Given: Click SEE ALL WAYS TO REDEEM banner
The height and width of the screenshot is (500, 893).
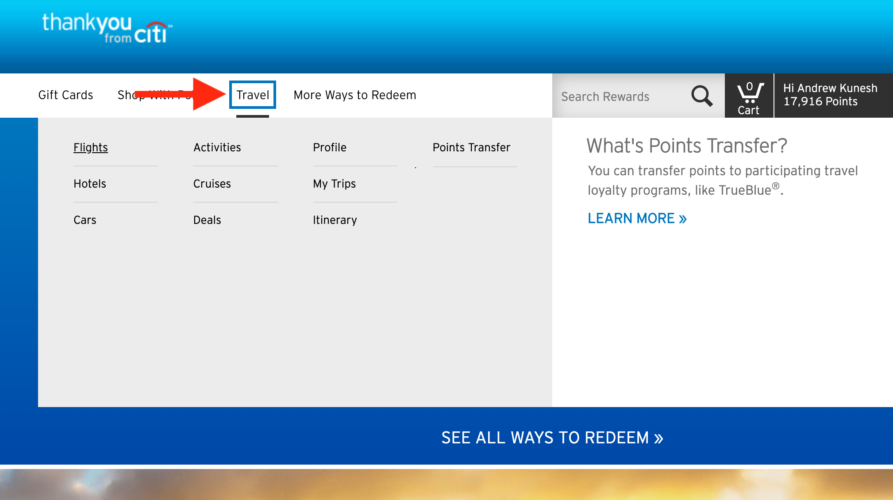Looking at the screenshot, I should pos(552,438).
